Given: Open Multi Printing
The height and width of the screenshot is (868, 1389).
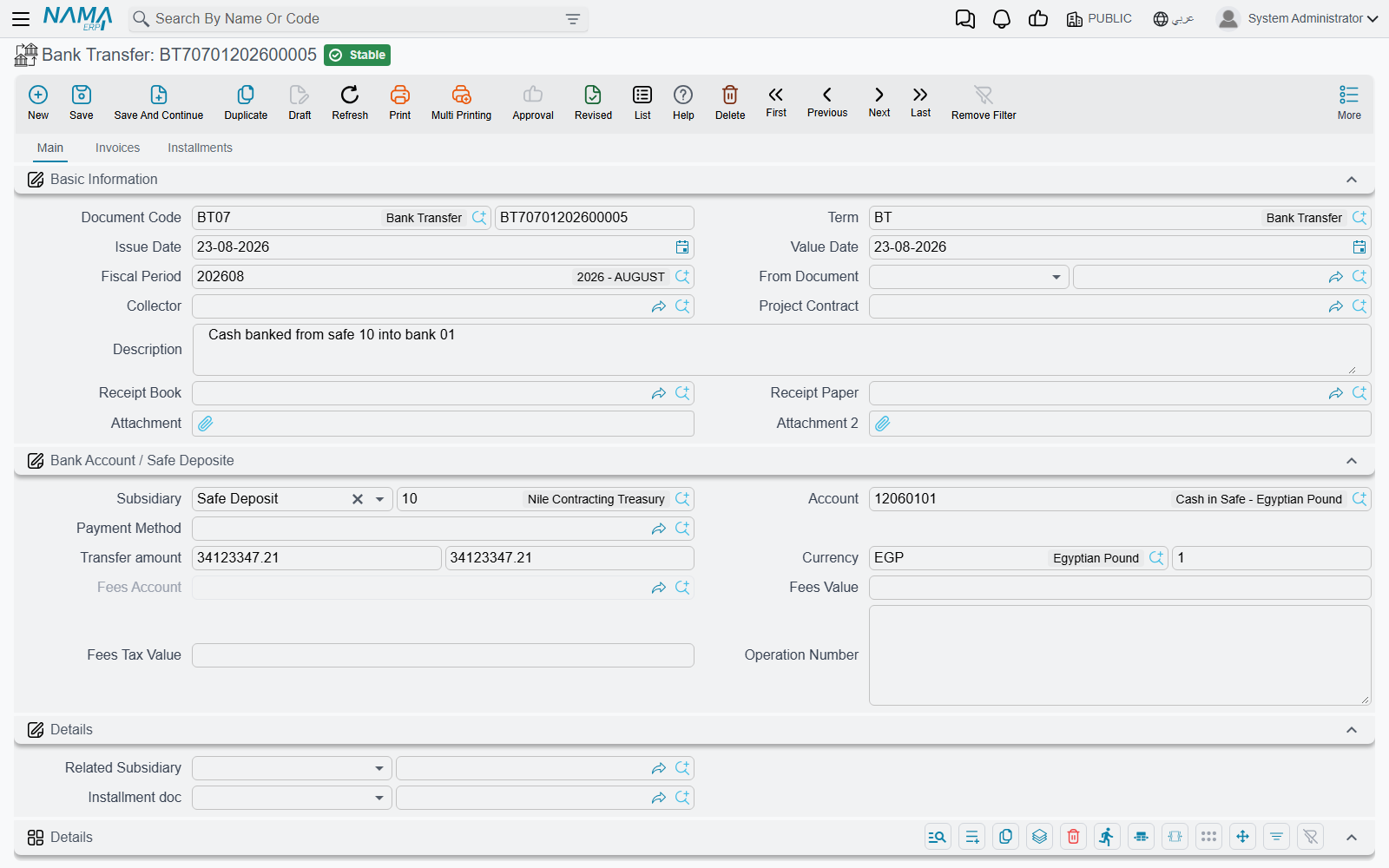Looking at the screenshot, I should (461, 102).
